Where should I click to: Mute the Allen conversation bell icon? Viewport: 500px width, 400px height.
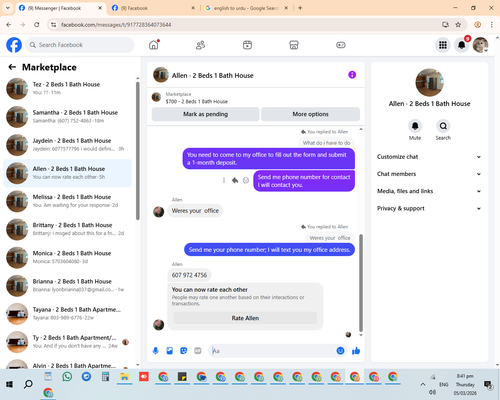coord(415,126)
